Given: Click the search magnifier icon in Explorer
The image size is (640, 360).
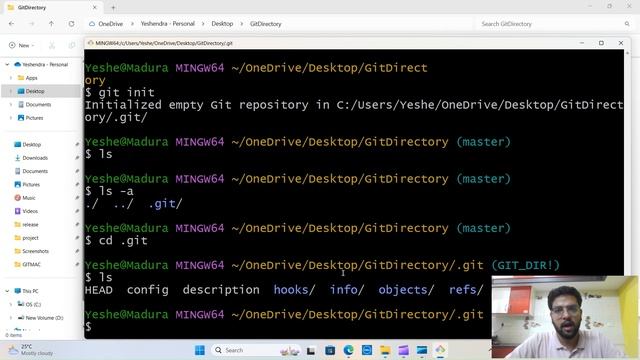Looking at the screenshot, I should pos(627,24).
